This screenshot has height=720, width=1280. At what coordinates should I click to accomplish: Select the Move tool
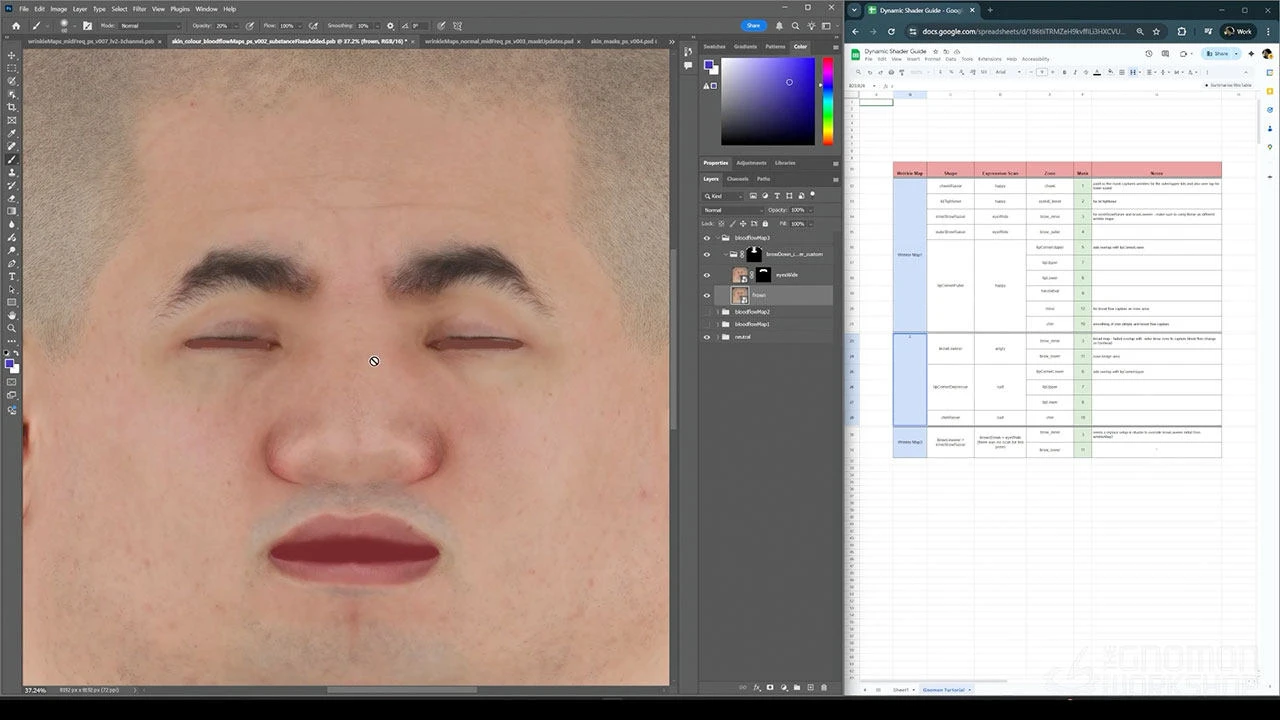point(12,55)
